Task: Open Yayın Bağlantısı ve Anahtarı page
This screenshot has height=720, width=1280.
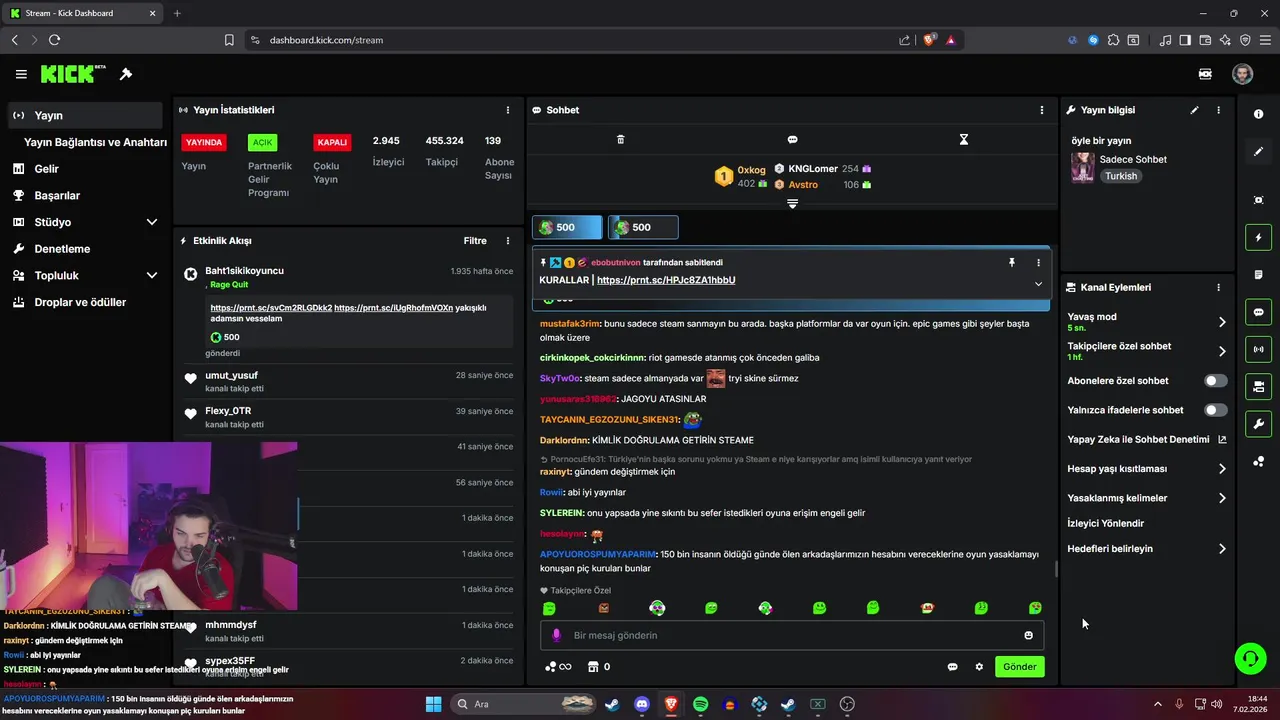Action: point(95,142)
